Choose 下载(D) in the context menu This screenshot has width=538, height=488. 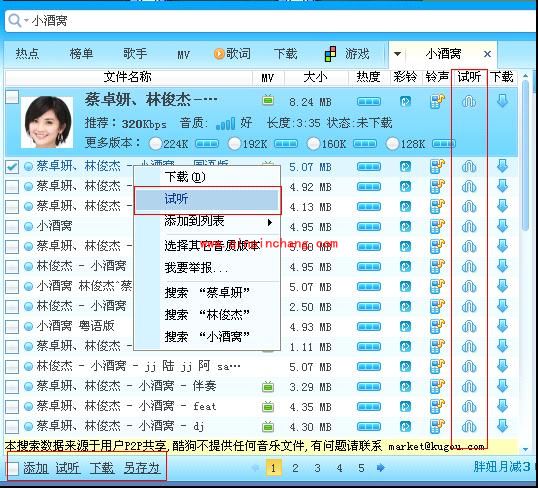[x=207, y=177]
